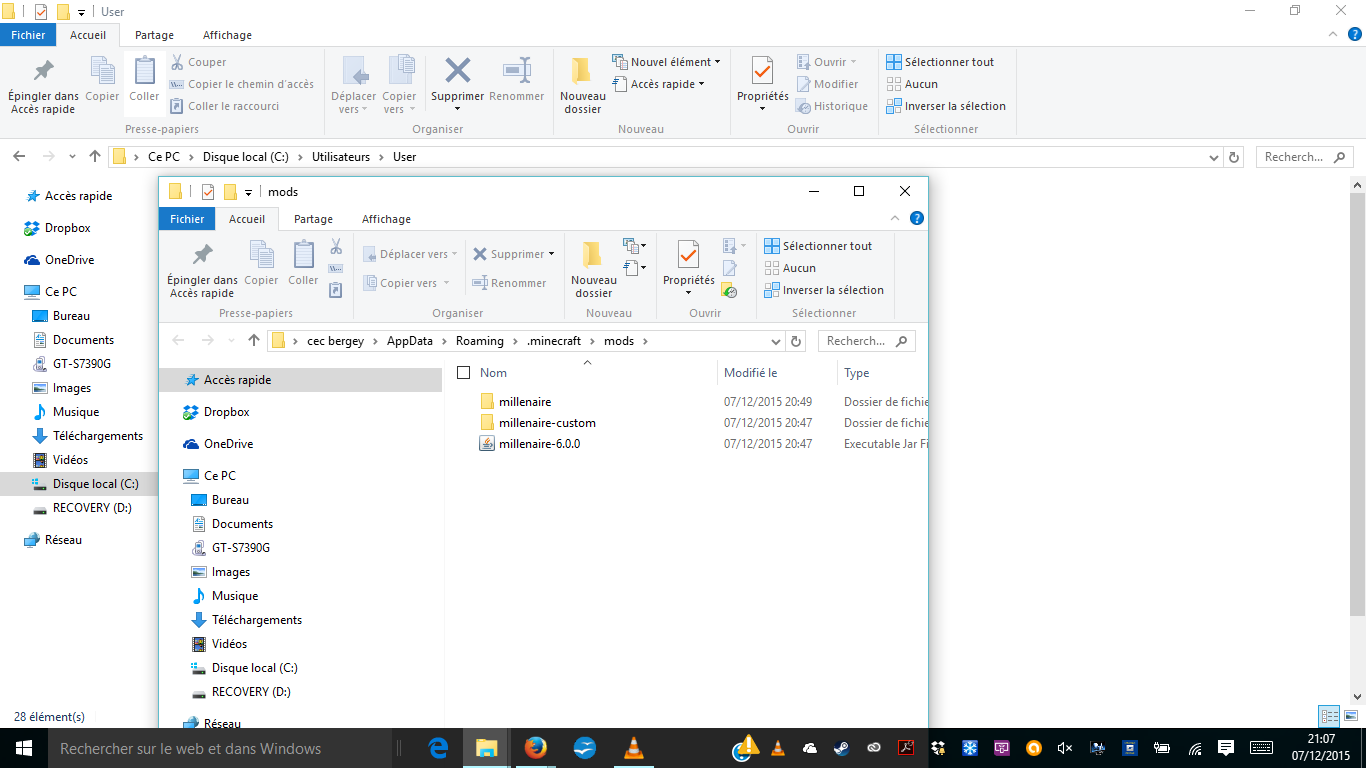
Task: Launch Firefox from the taskbar
Action: 535,748
